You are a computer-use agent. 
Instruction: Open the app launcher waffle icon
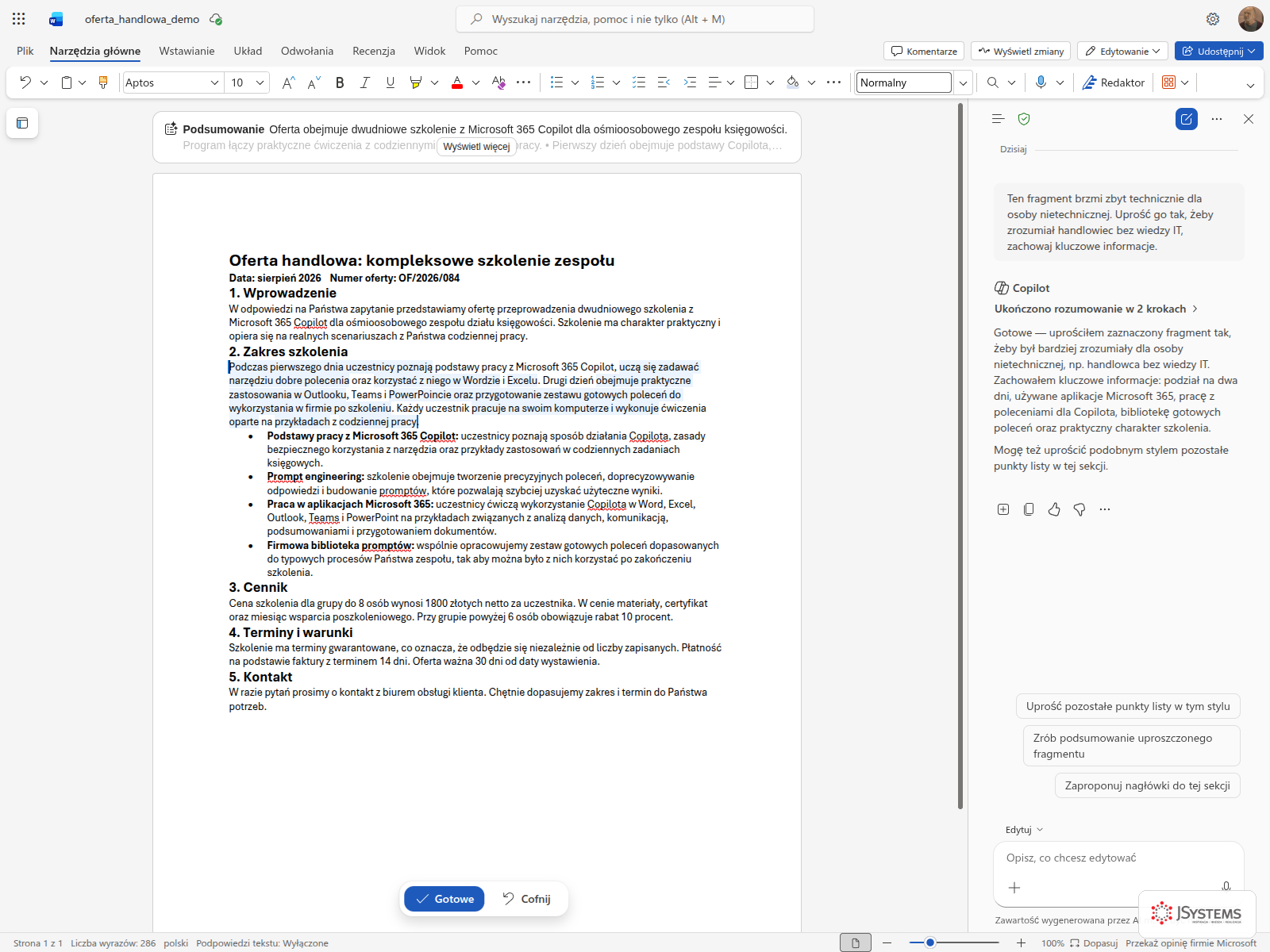[x=19, y=19]
